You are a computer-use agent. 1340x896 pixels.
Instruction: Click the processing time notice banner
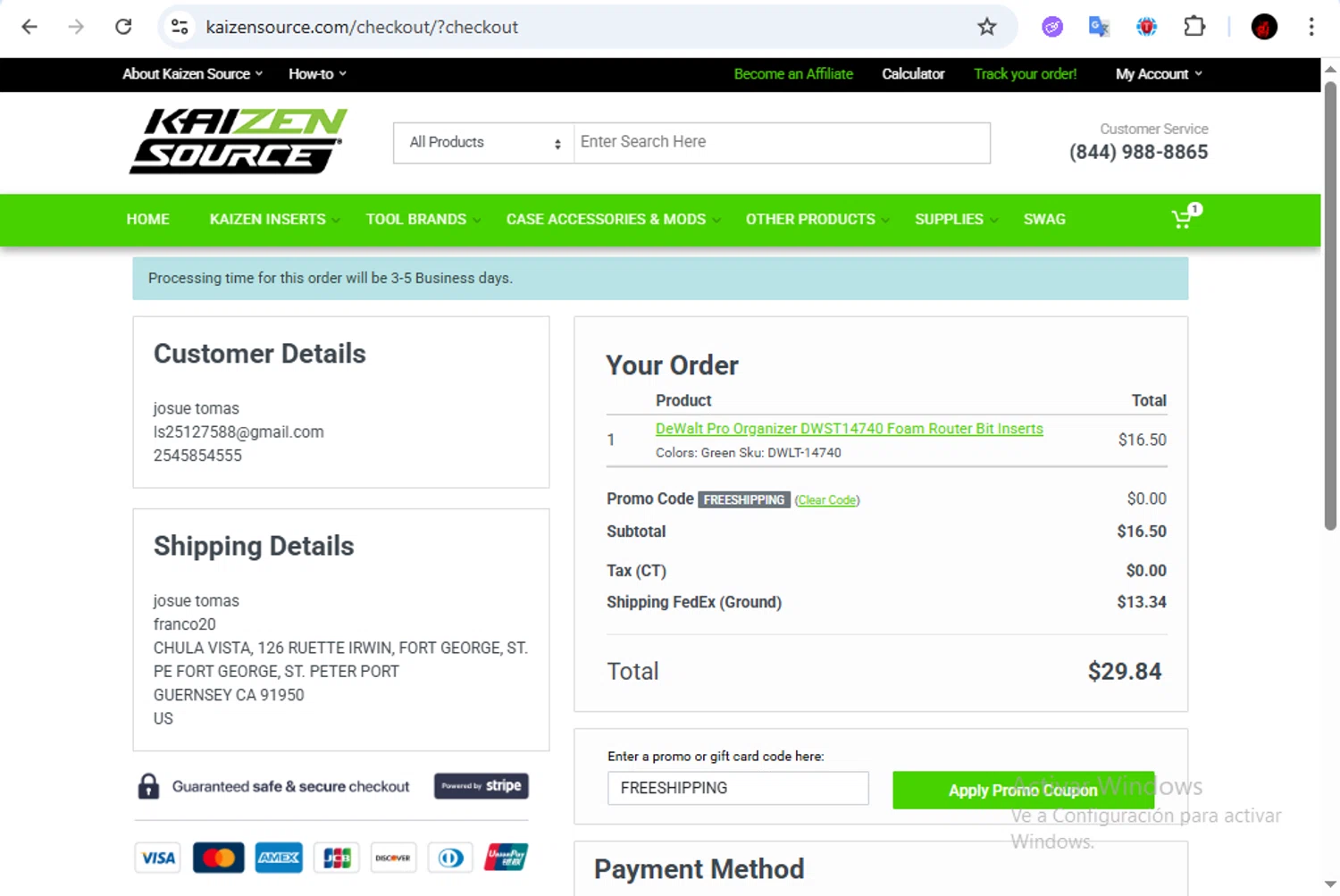click(x=660, y=278)
